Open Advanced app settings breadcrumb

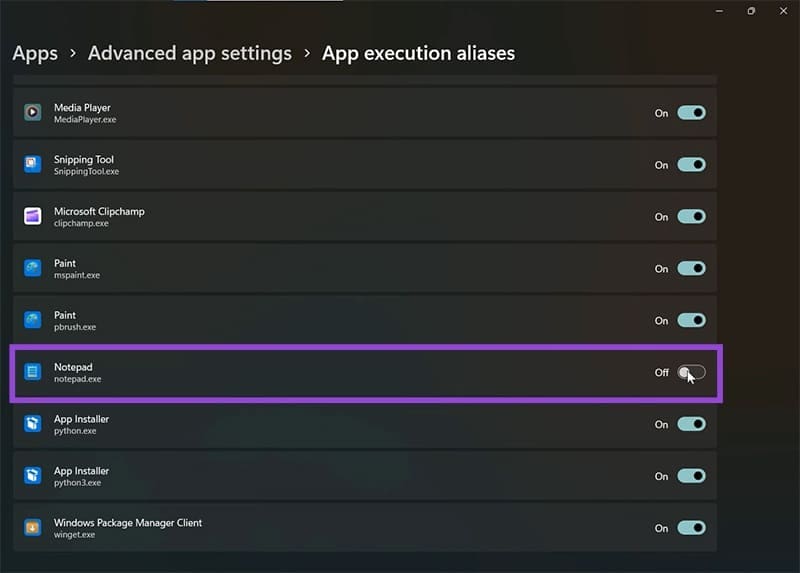coord(190,54)
